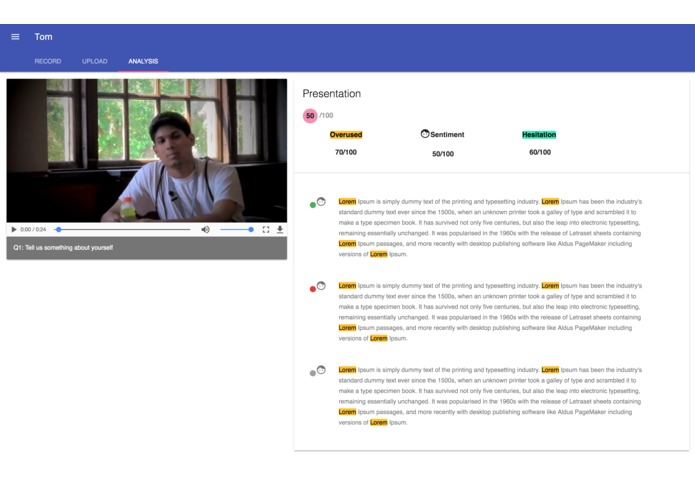This screenshot has height=494, width=695.
Task: Play the interview video
Action: (14, 229)
